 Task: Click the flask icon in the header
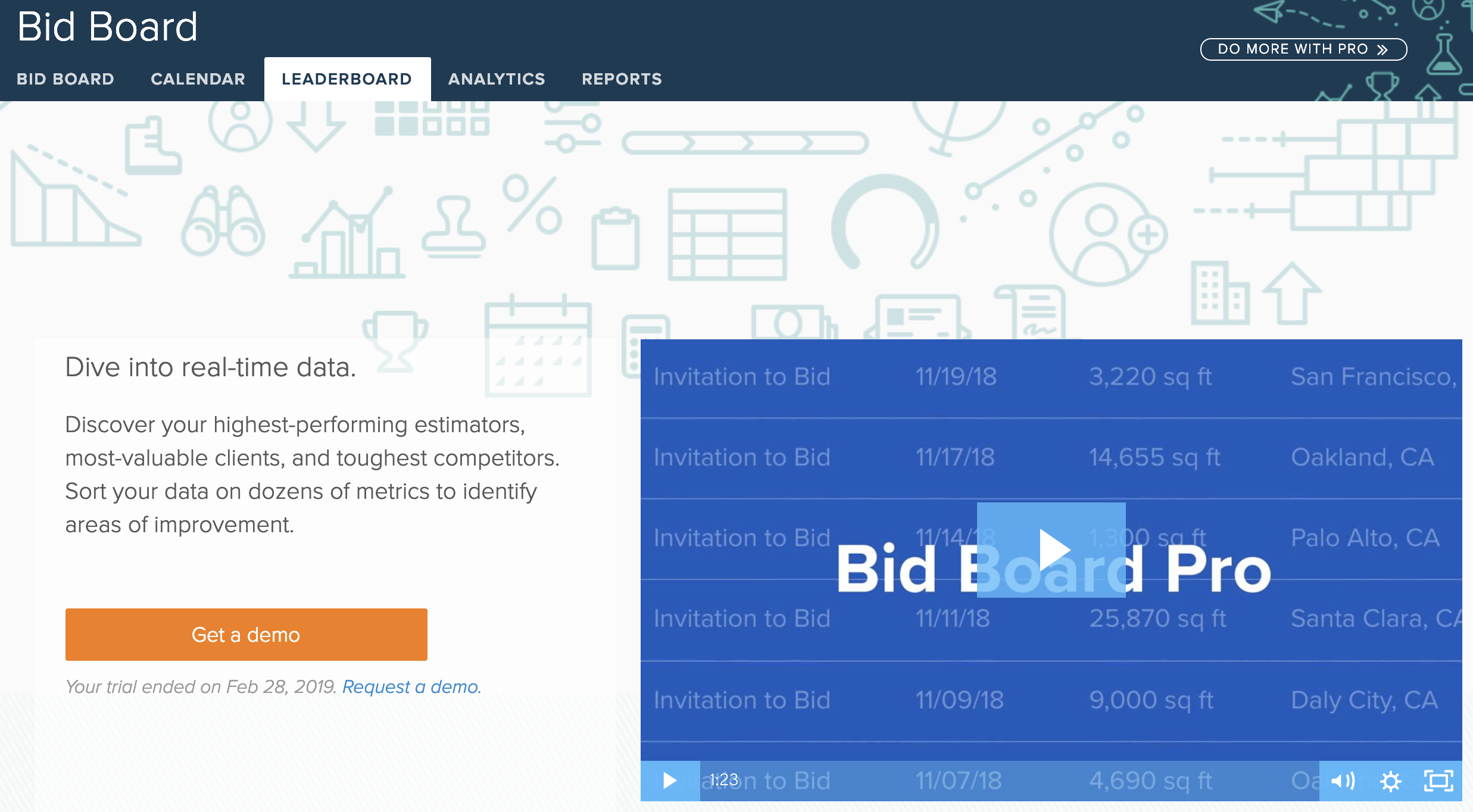coord(1444,55)
